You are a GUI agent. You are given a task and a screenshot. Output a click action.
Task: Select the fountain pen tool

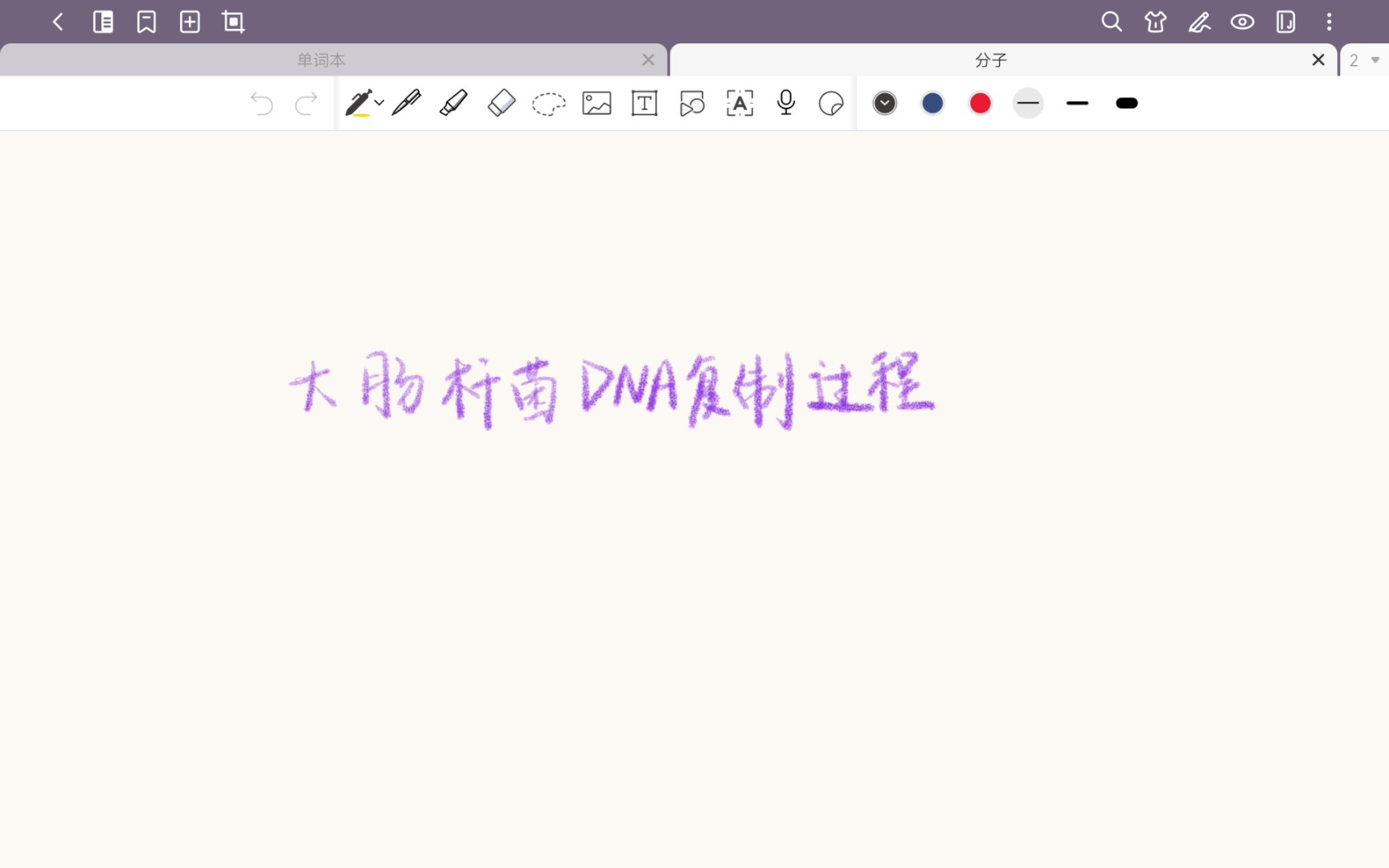[x=407, y=103]
